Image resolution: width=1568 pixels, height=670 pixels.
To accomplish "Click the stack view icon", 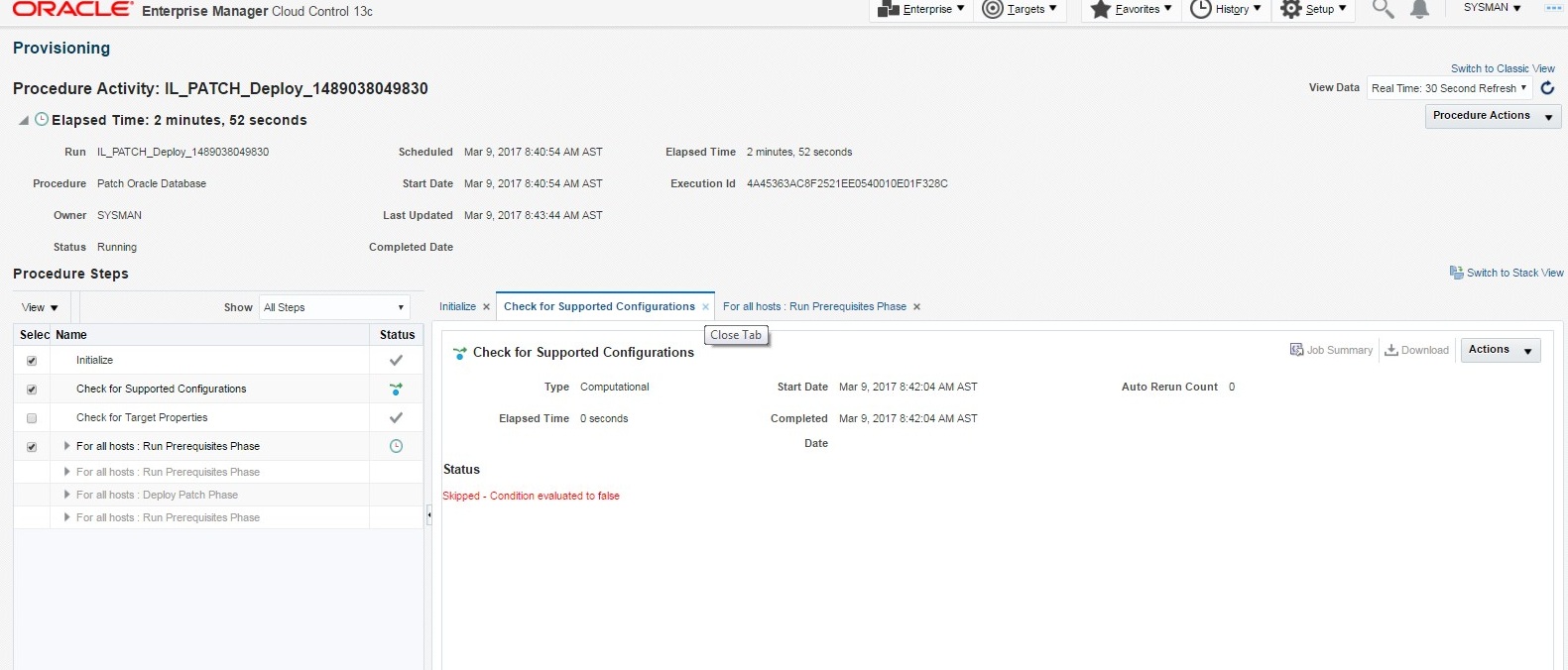I will coord(1456,273).
